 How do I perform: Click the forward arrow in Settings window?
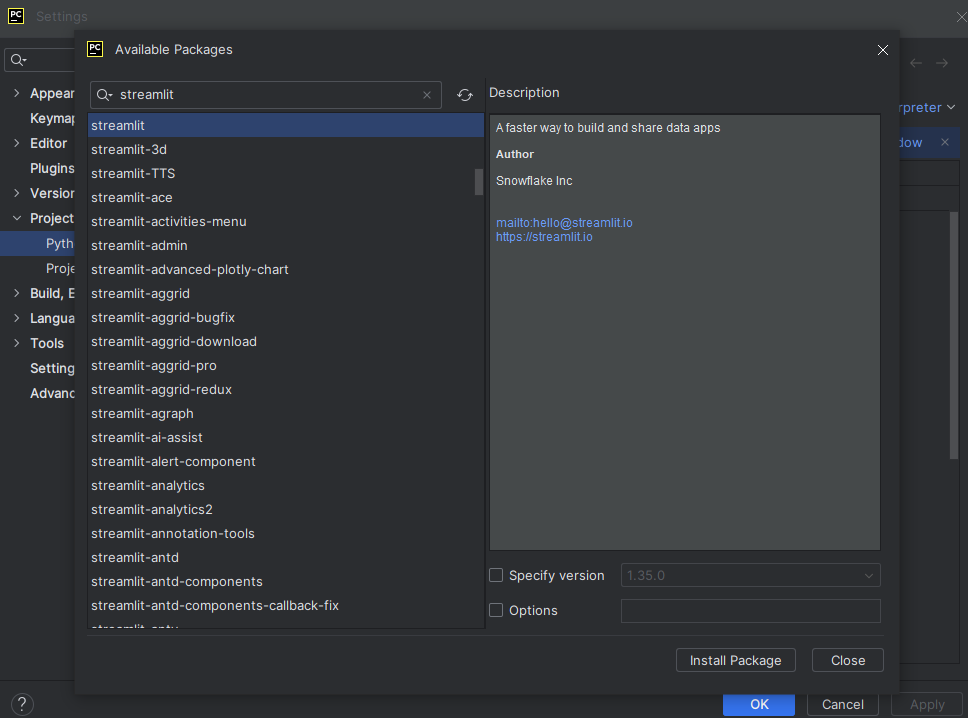click(x=941, y=63)
